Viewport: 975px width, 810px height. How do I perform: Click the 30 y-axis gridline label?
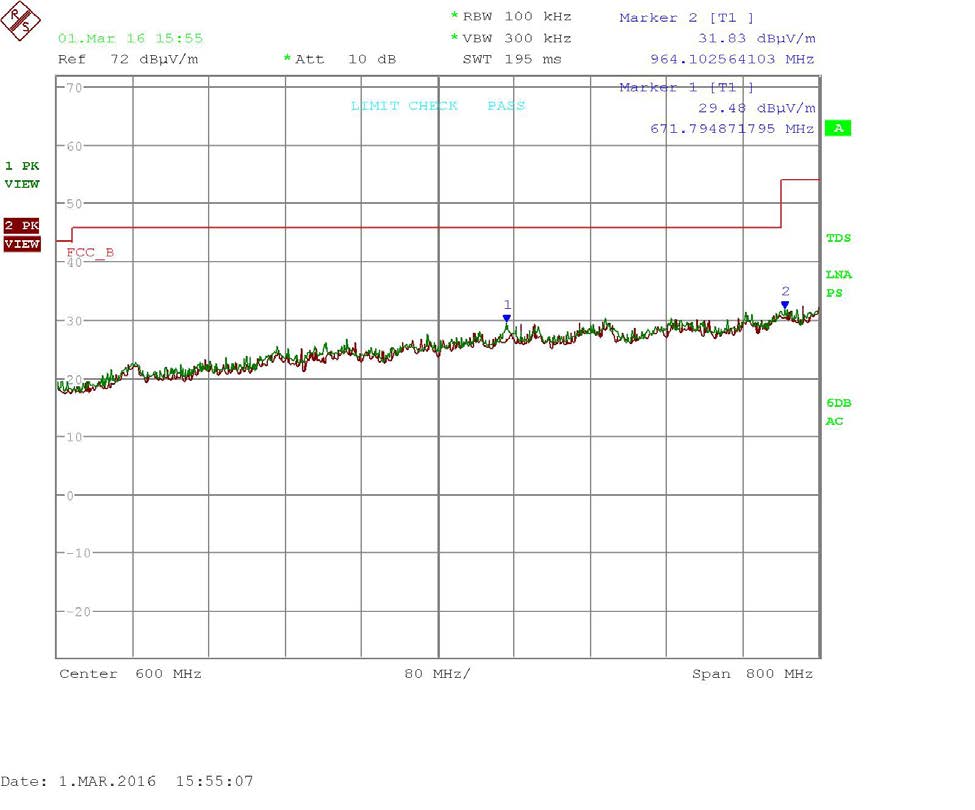(74, 321)
